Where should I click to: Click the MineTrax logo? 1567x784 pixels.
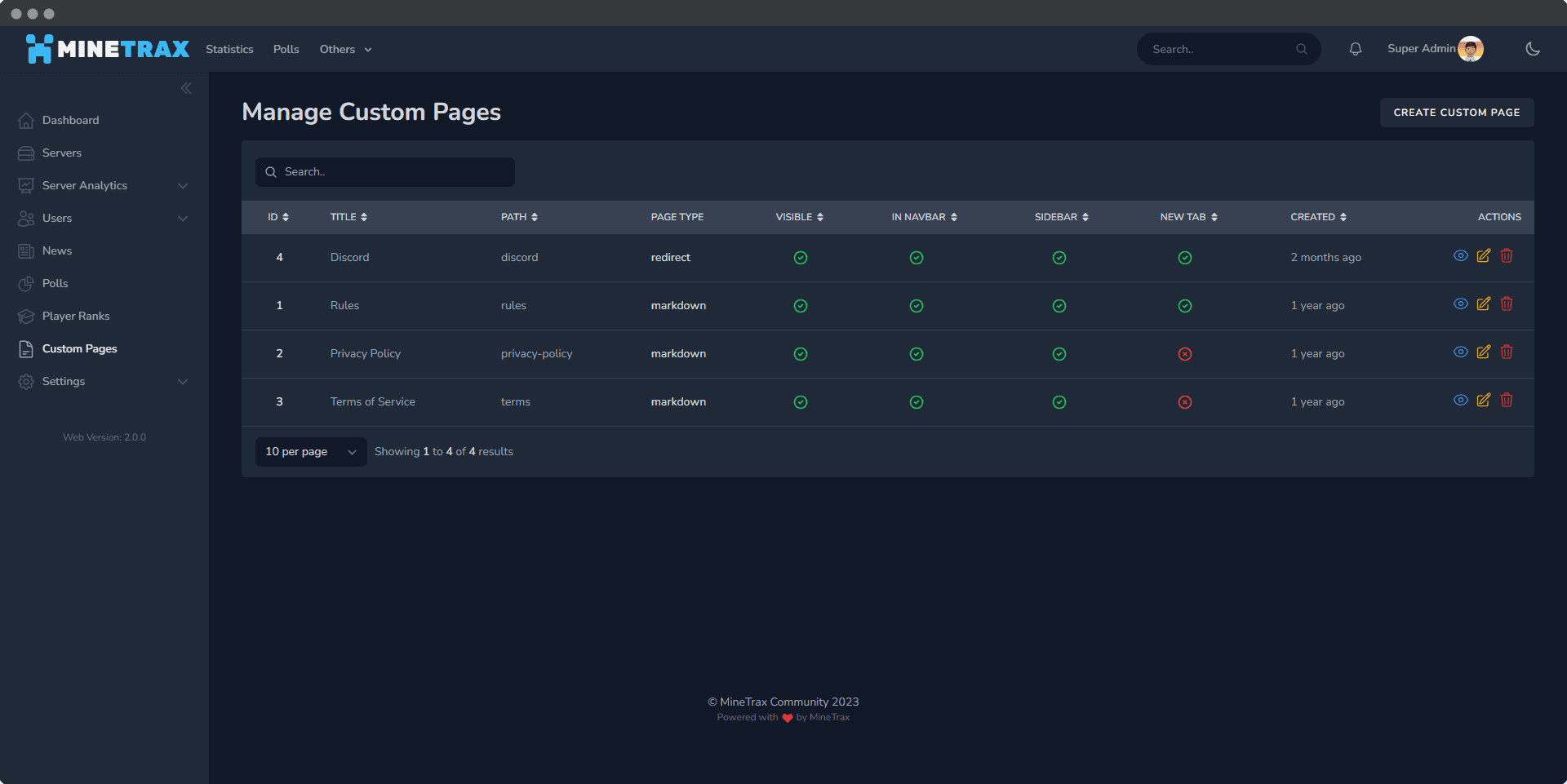click(x=107, y=49)
